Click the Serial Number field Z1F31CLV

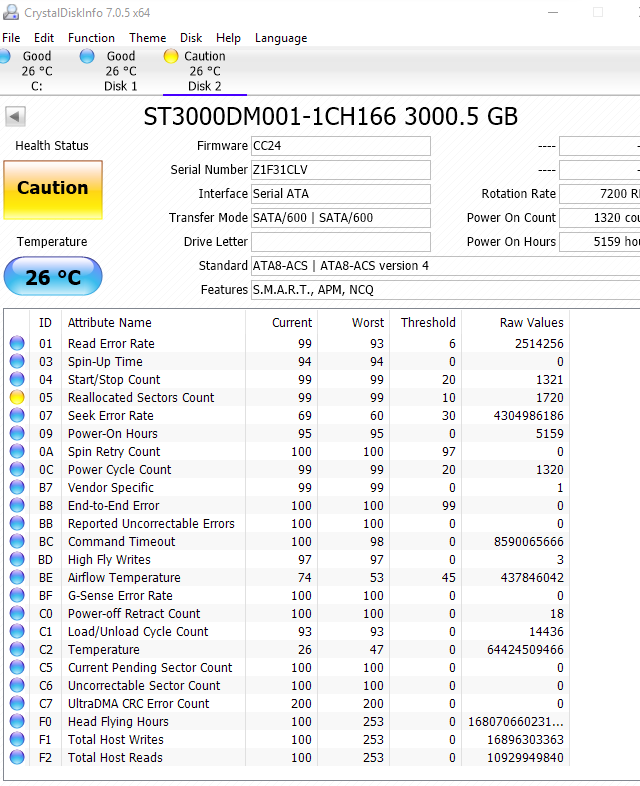pyautogui.click(x=340, y=170)
